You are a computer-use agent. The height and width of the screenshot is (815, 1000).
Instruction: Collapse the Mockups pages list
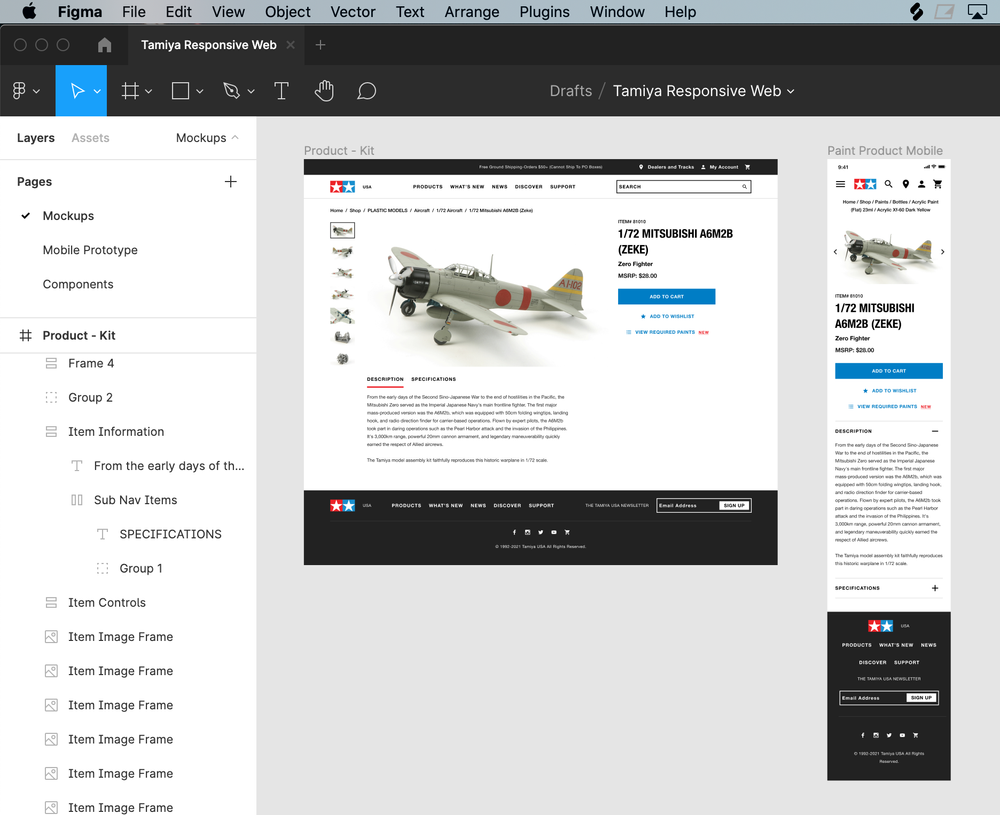[235, 137]
